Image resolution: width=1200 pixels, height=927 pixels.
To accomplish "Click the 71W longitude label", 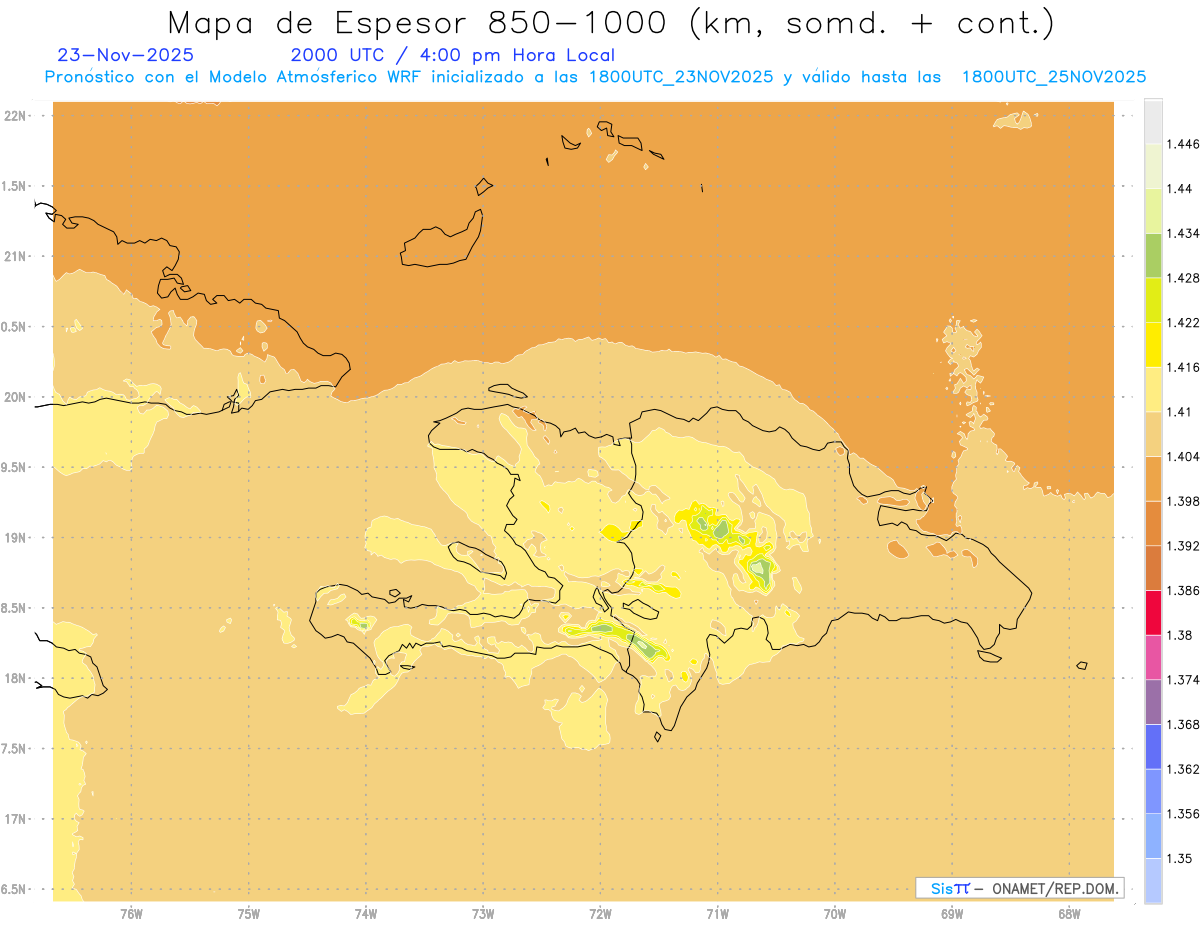I will coord(717,913).
